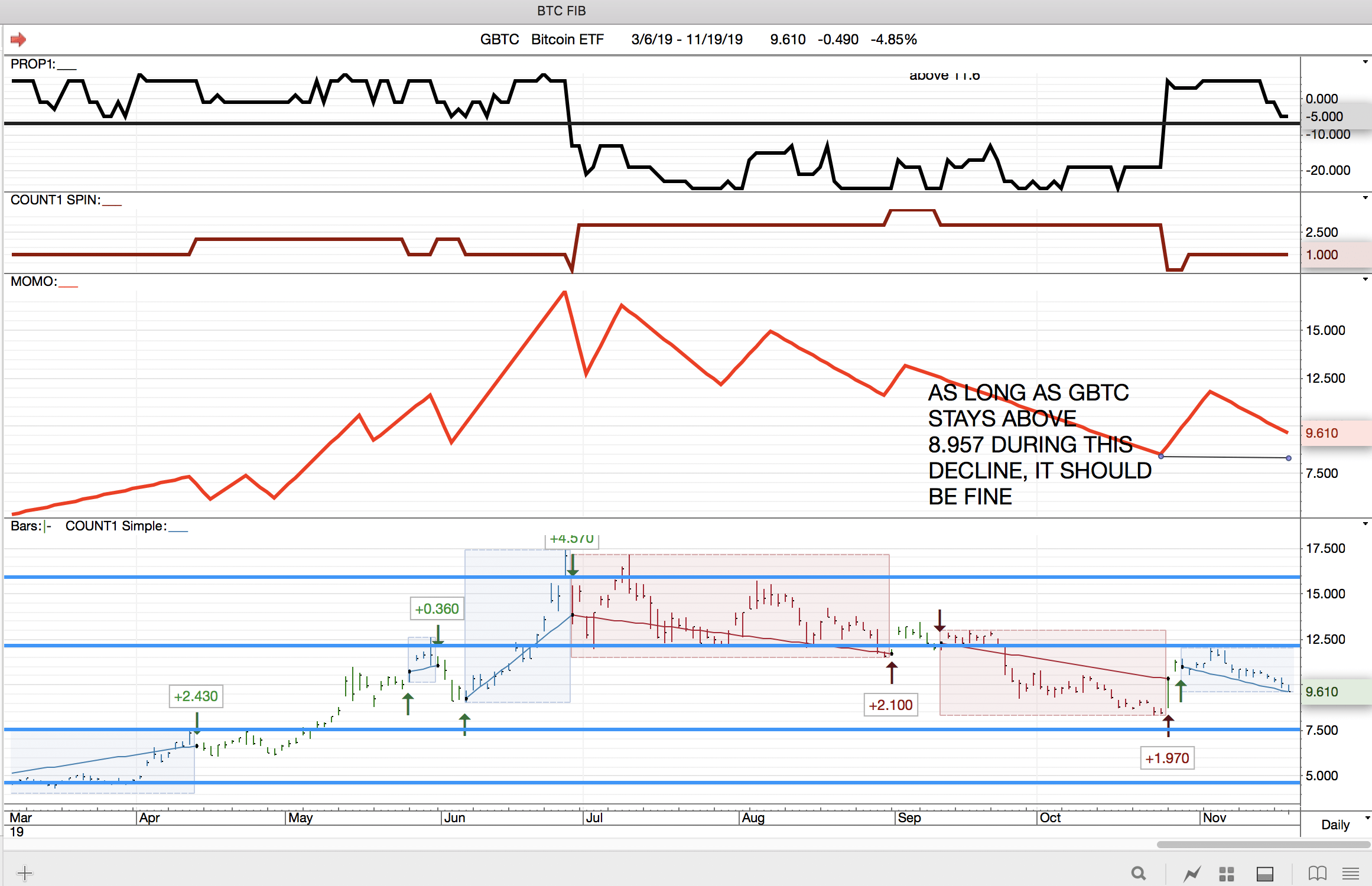The image size is (1372, 886).
Task: Open the PROP1 pane dropdown arrow
Action: [x=1366, y=62]
